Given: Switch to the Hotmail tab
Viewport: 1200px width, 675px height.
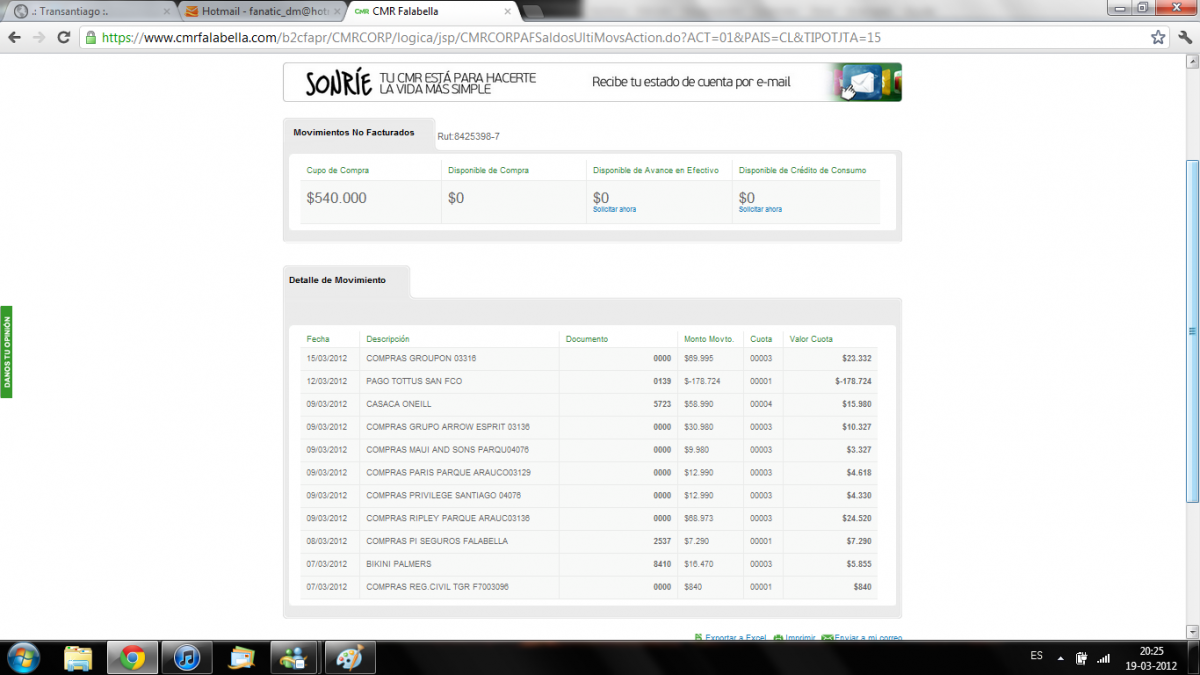Looking at the screenshot, I should 262,12.
